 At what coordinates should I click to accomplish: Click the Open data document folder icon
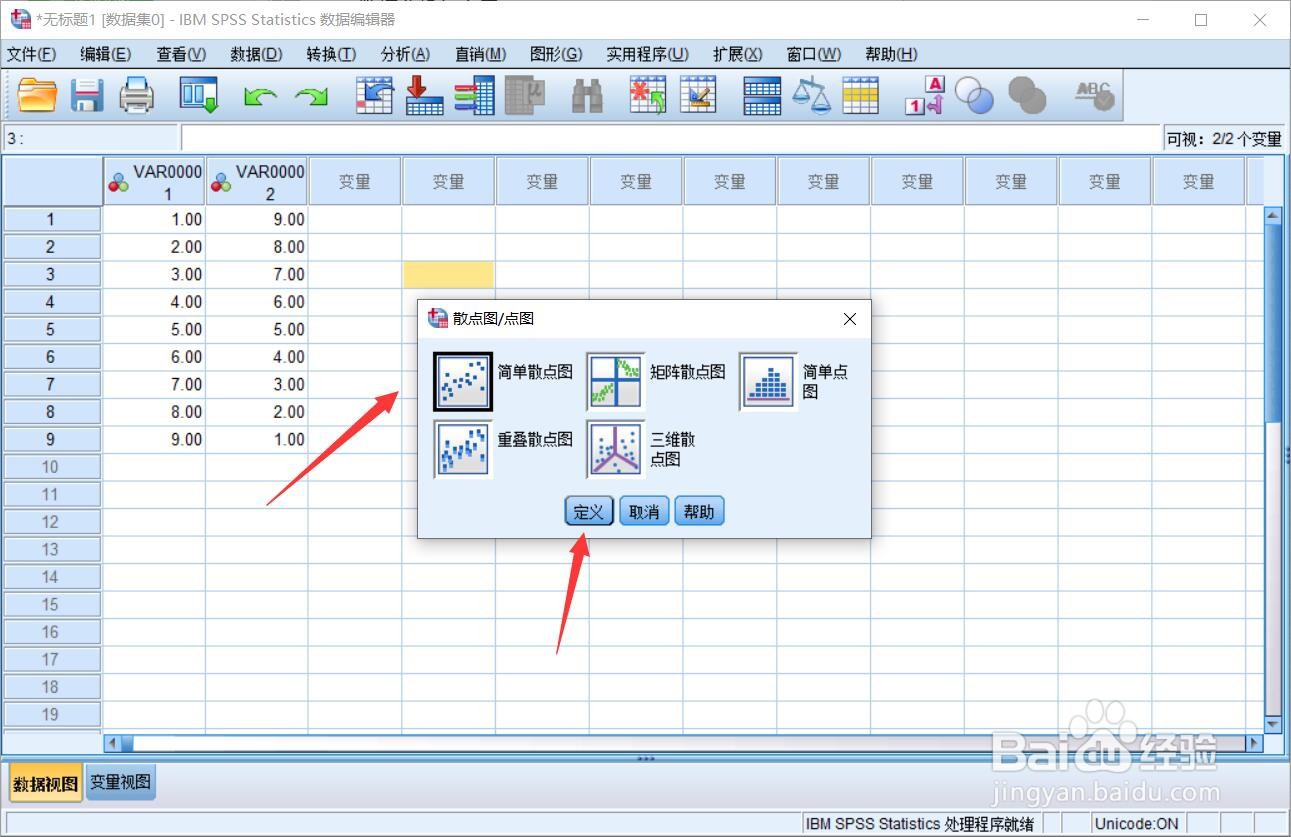point(38,96)
